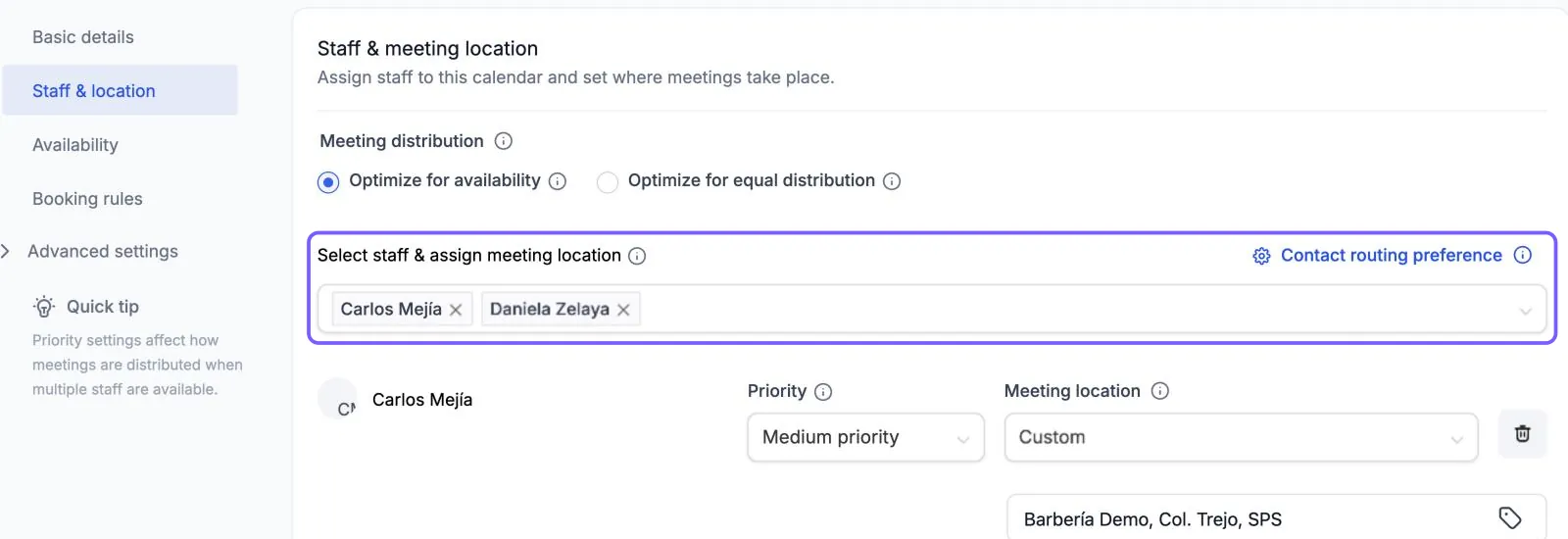The height and width of the screenshot is (539, 1568).
Task: Click the Staff & meeting location heading
Action: [x=427, y=48]
